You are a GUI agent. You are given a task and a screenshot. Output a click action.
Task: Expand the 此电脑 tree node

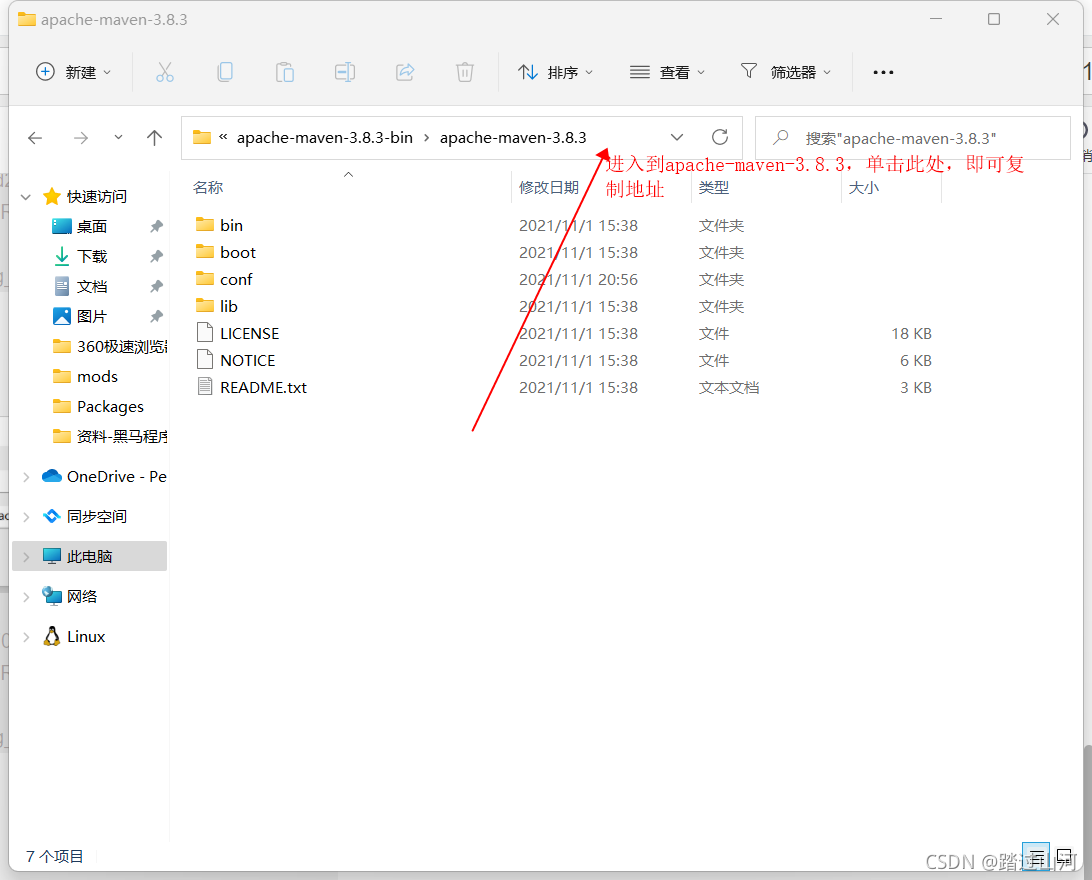coord(26,556)
